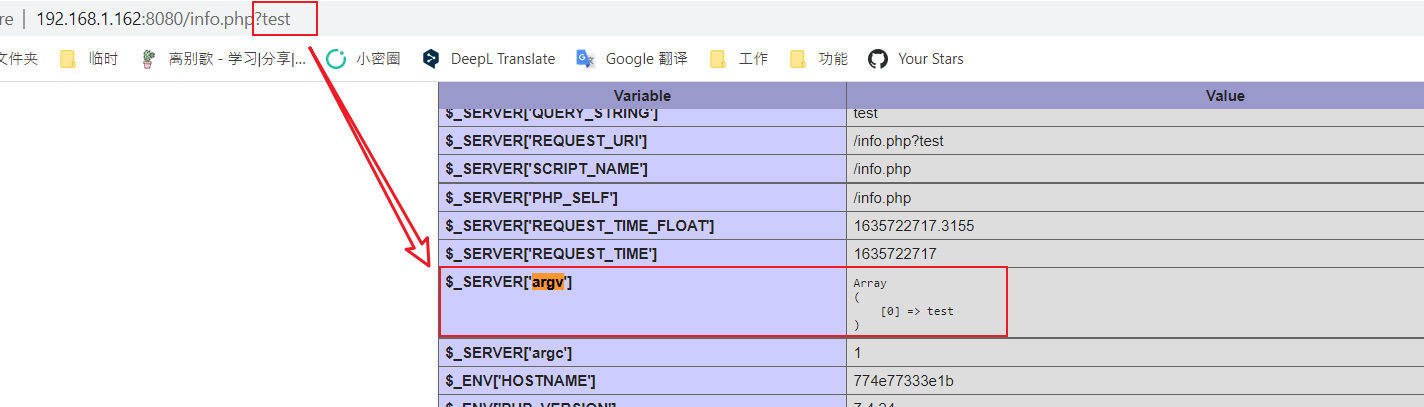Screen dimensions: 1424x407
Task: Click the $_SERVER['SCRIPT_NAME'] variable cell
Action: [x=548, y=169]
